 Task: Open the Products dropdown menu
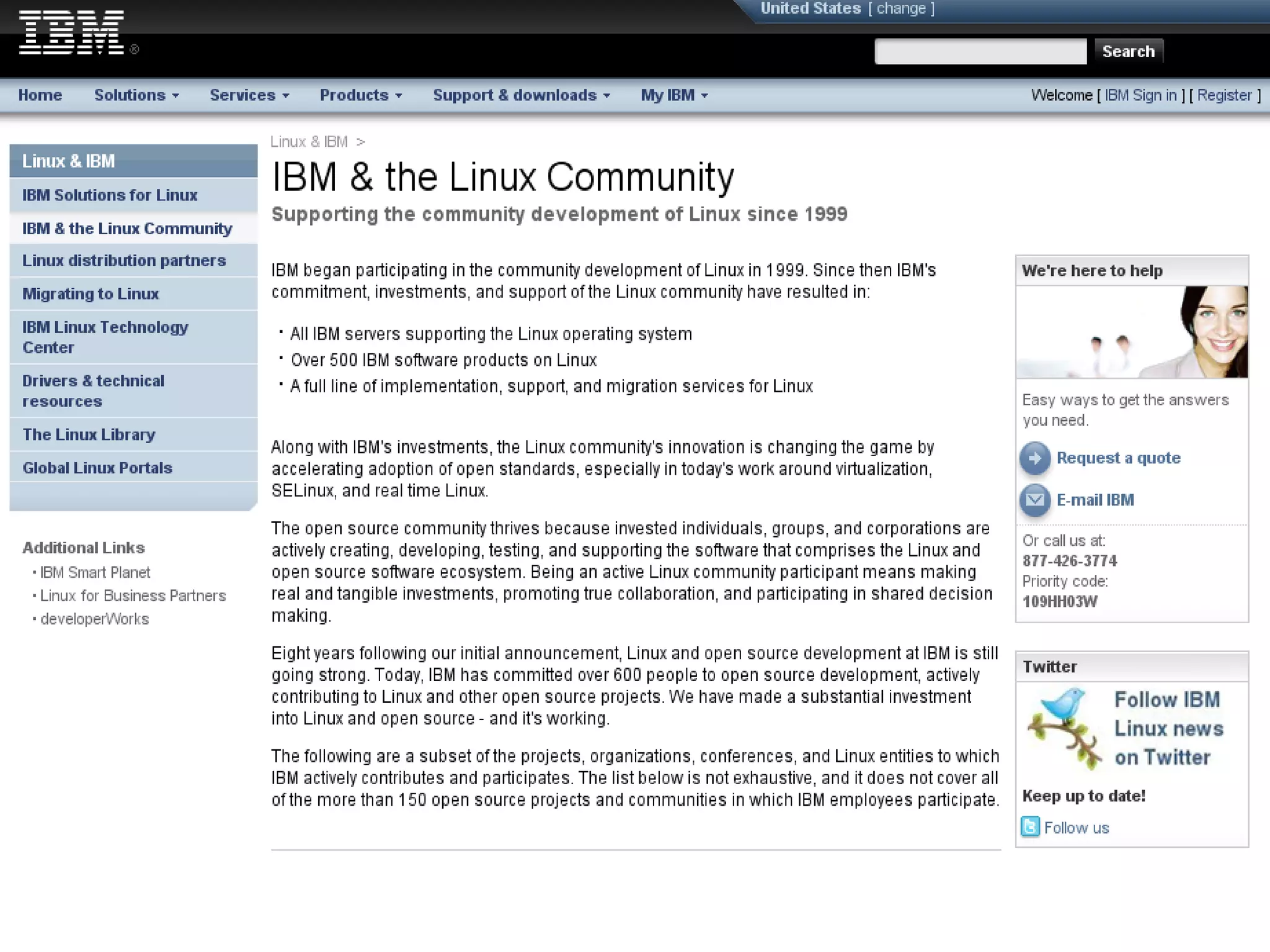(x=361, y=95)
